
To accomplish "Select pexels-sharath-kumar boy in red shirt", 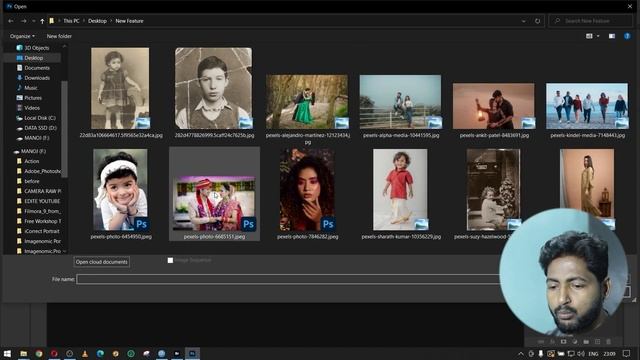I will (x=400, y=189).
